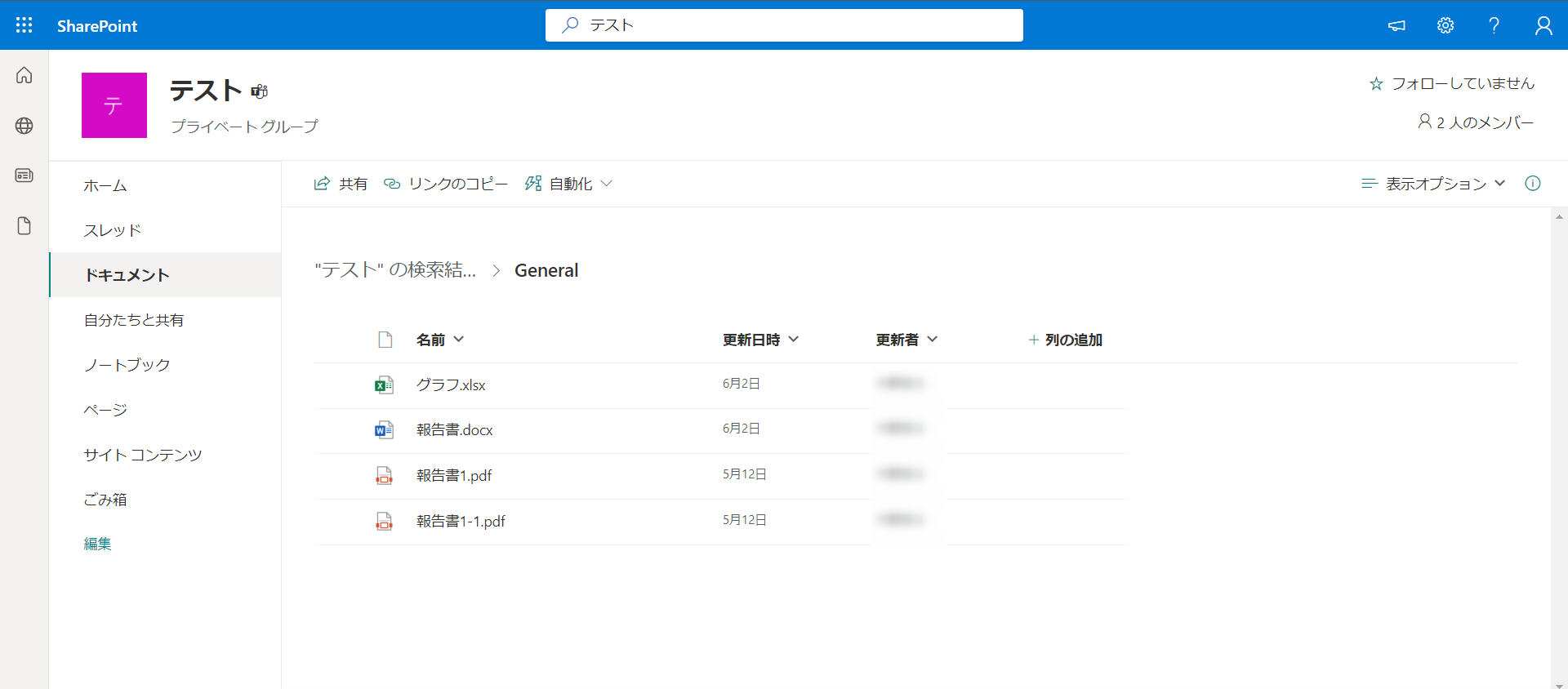Viewport: 1568px width, 689px height.
Task: Select ごみ箱 in the site navigation
Action: pyautogui.click(x=105, y=500)
